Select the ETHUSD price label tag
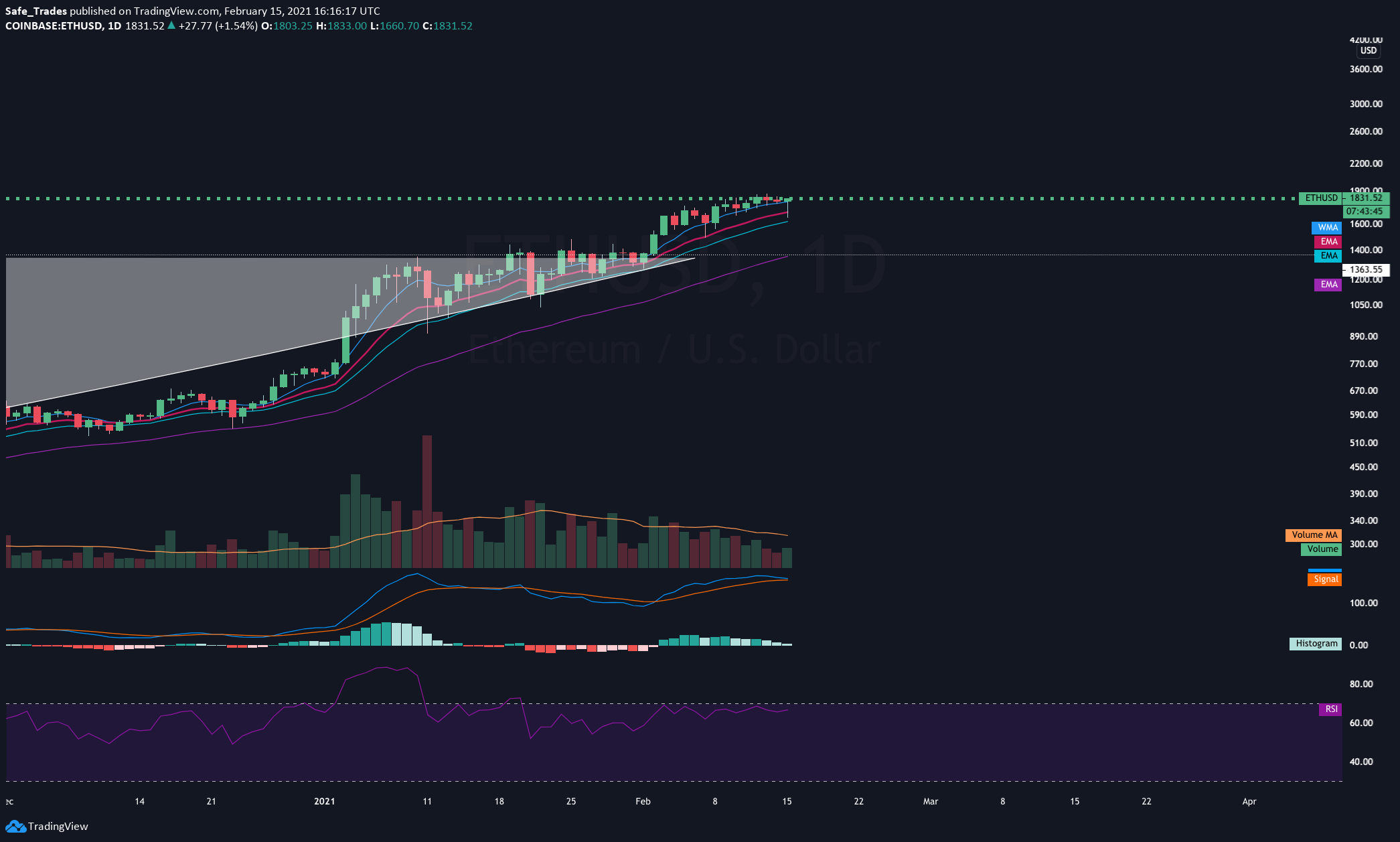 coord(1321,198)
